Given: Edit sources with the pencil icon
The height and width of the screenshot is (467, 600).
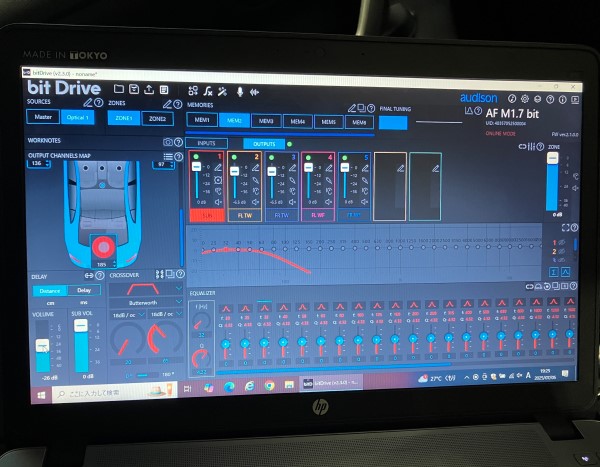Looking at the screenshot, I should tap(88, 103).
